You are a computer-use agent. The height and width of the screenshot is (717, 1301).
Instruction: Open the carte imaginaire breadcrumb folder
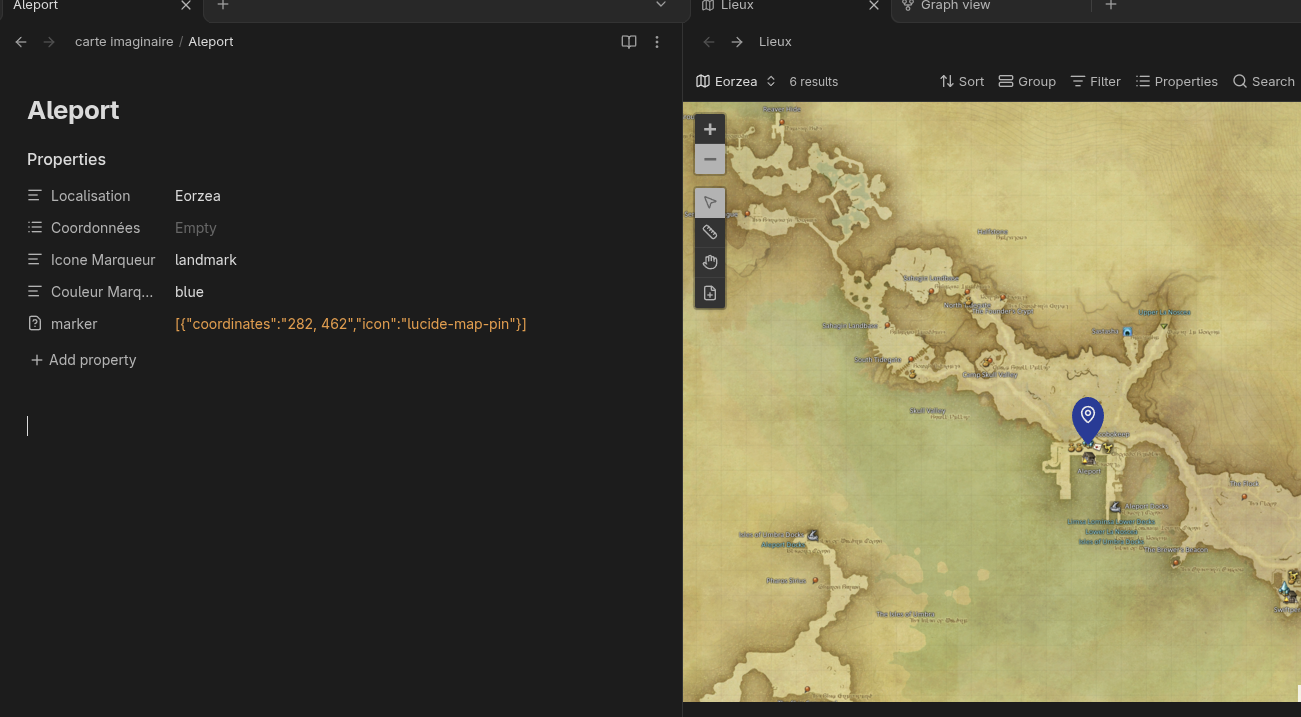tap(124, 42)
